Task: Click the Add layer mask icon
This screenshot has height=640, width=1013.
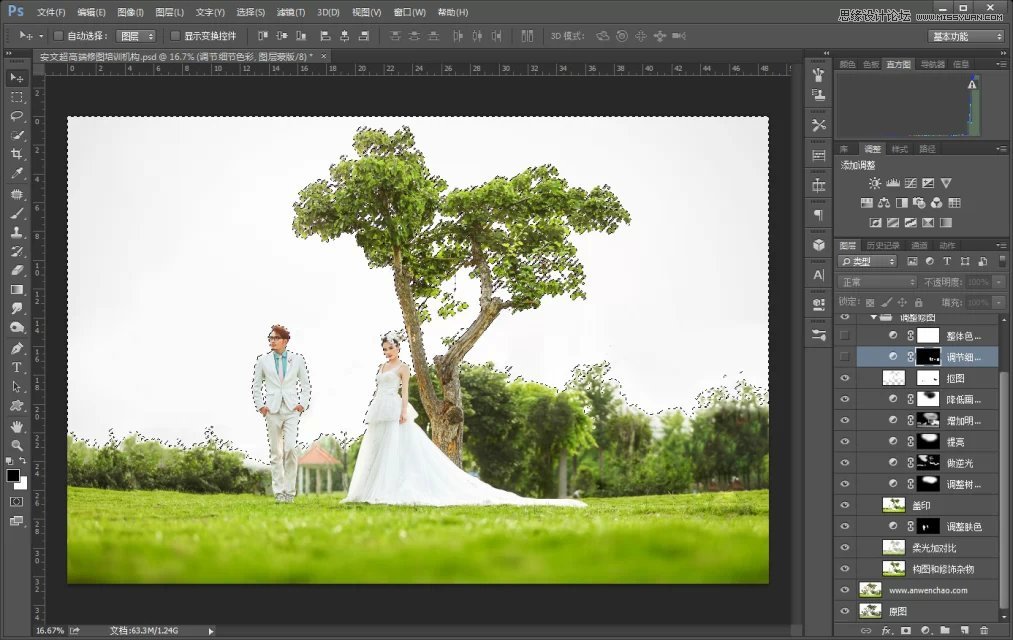Action: click(906, 629)
